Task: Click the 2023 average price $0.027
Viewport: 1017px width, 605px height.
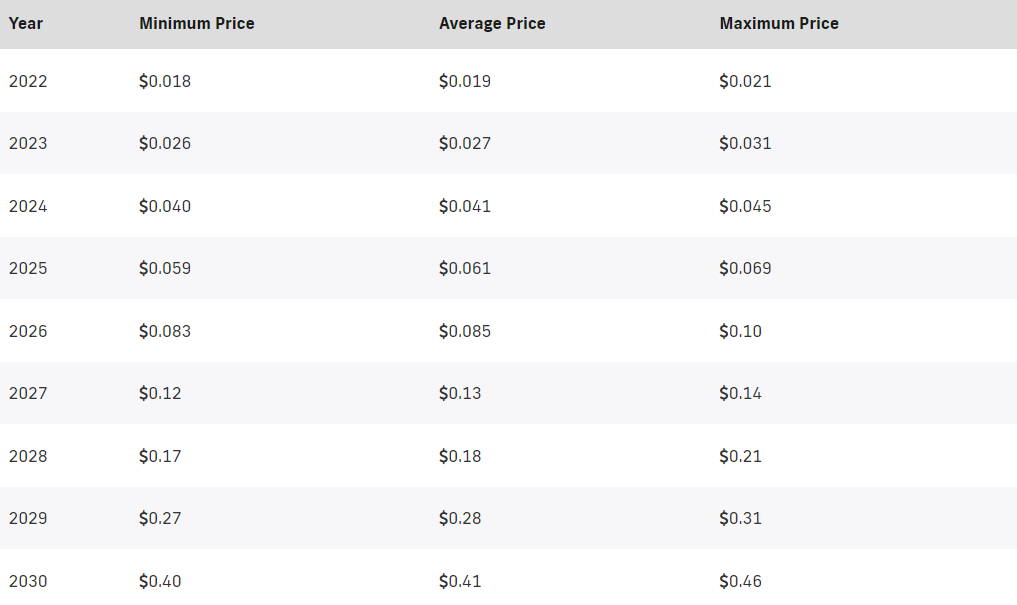Action: (x=464, y=143)
